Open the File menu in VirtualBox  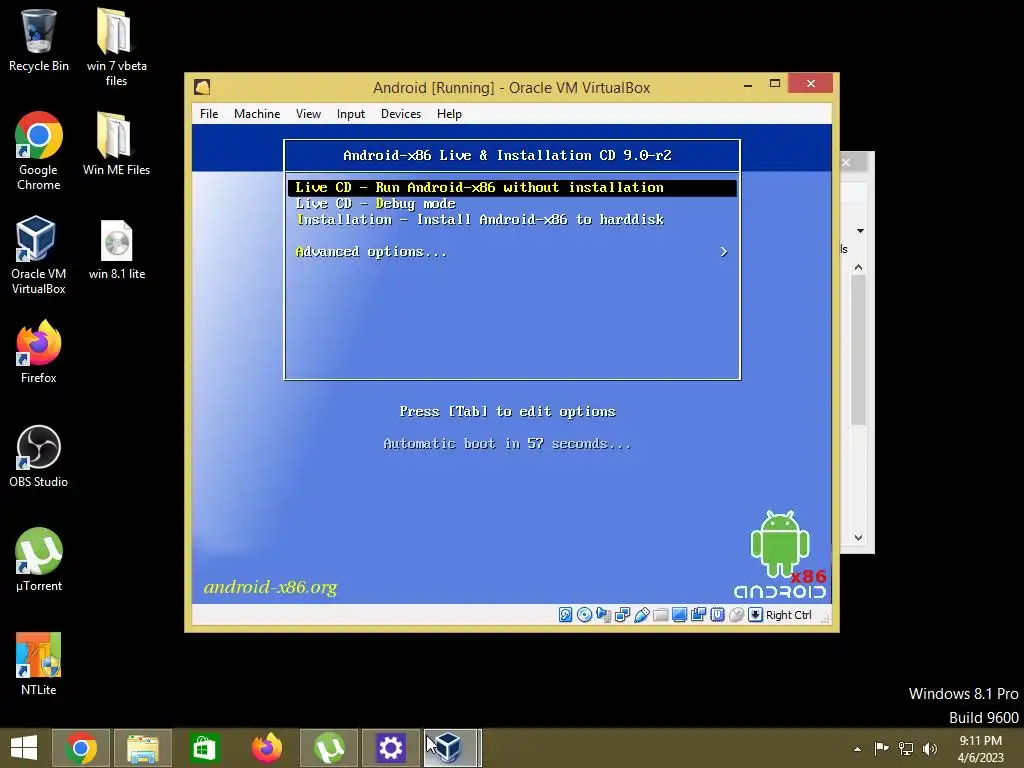209,114
